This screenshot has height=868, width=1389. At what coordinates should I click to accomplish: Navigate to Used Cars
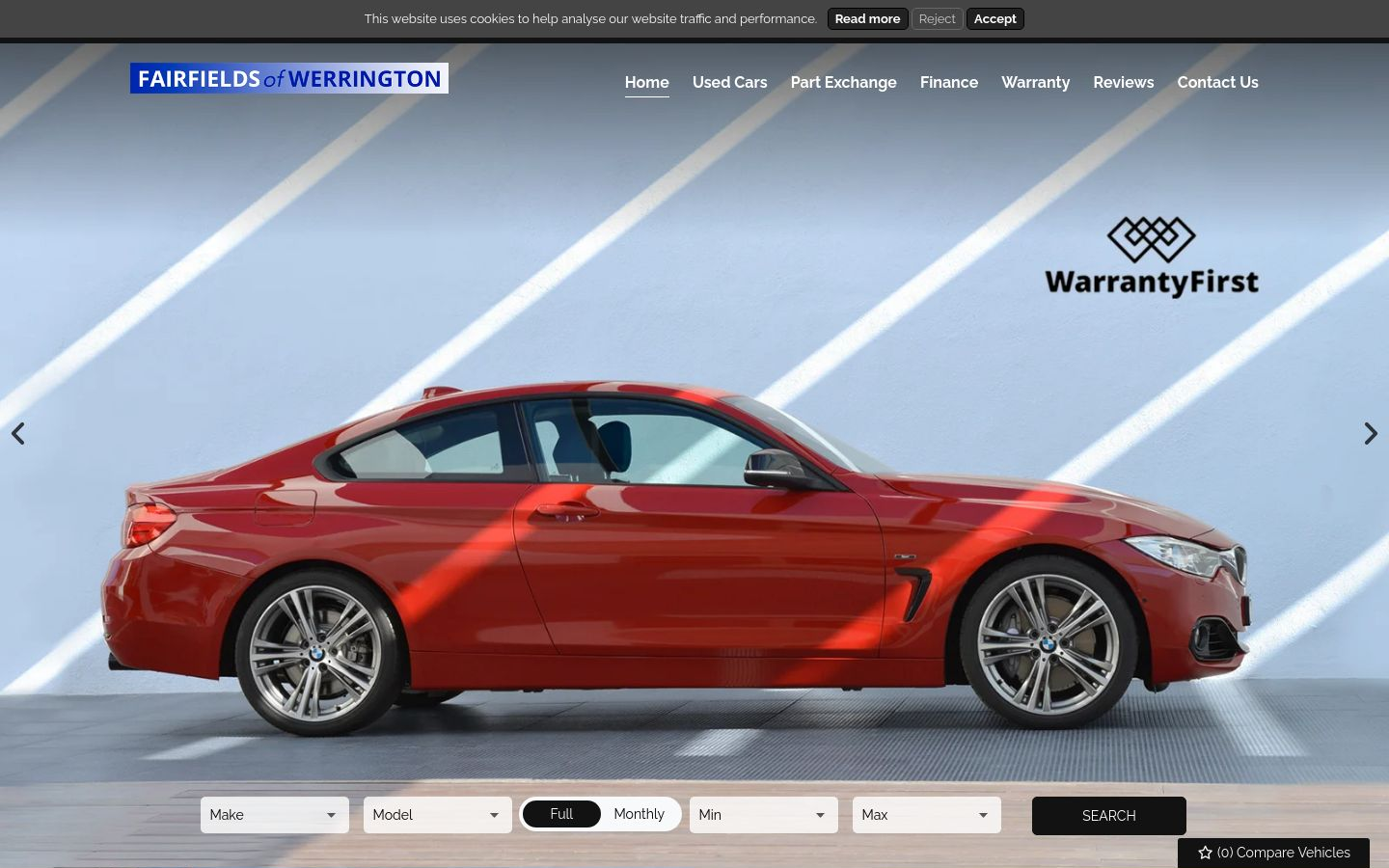click(x=730, y=82)
